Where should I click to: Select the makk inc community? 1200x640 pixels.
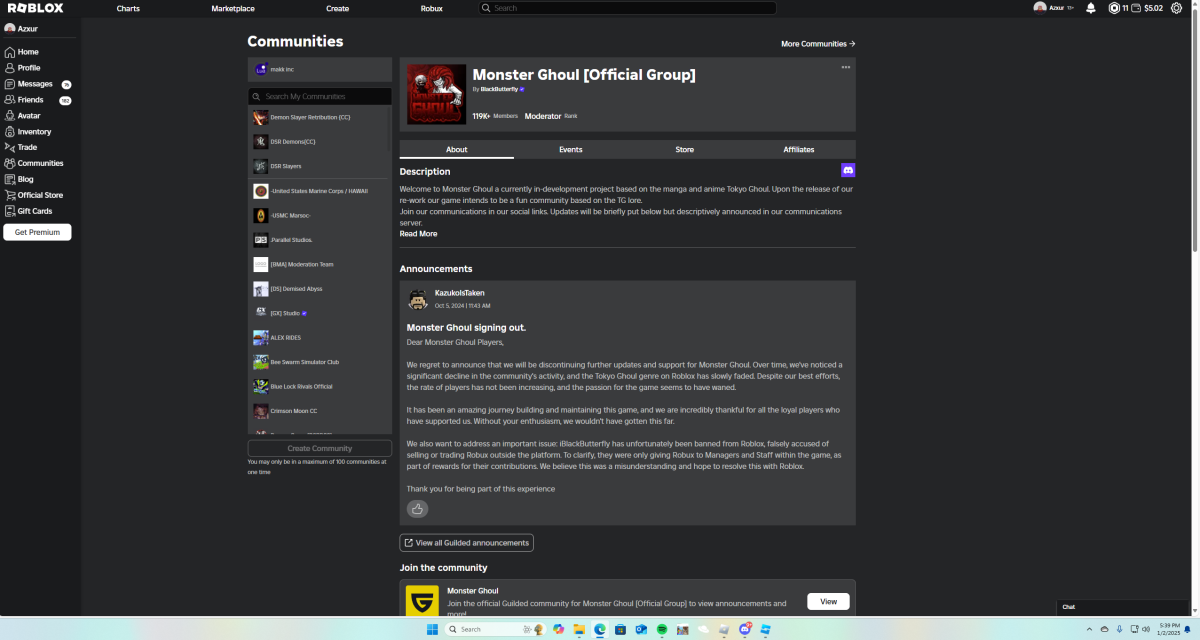[320, 69]
